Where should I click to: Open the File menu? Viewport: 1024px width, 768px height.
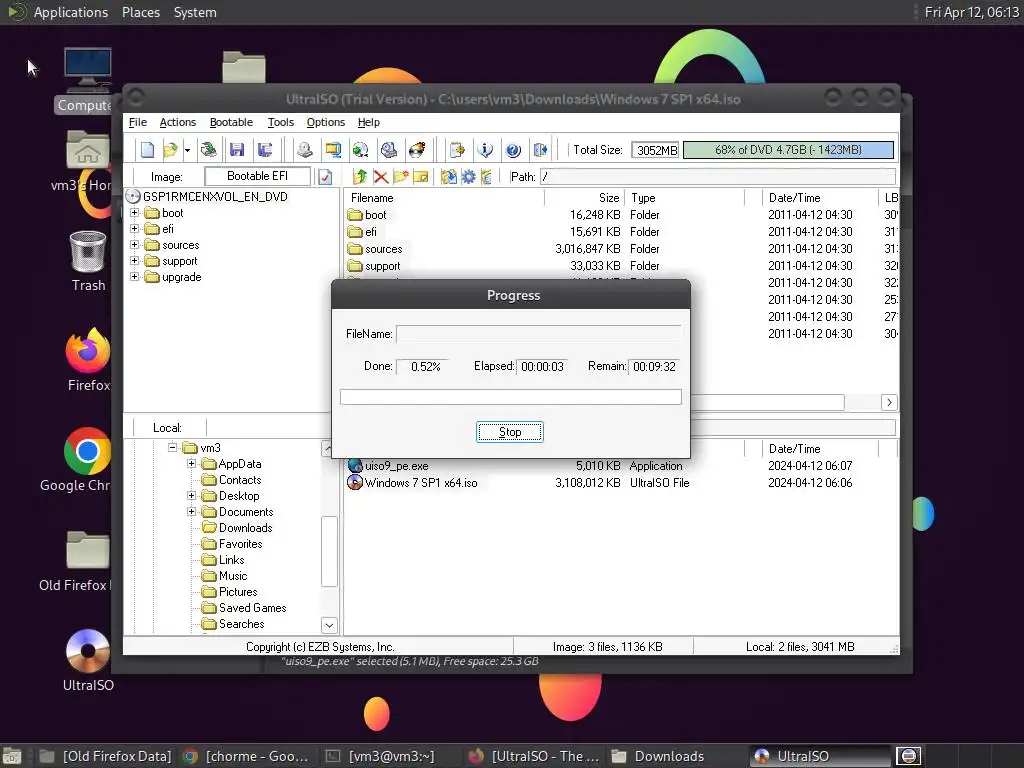tap(138, 122)
